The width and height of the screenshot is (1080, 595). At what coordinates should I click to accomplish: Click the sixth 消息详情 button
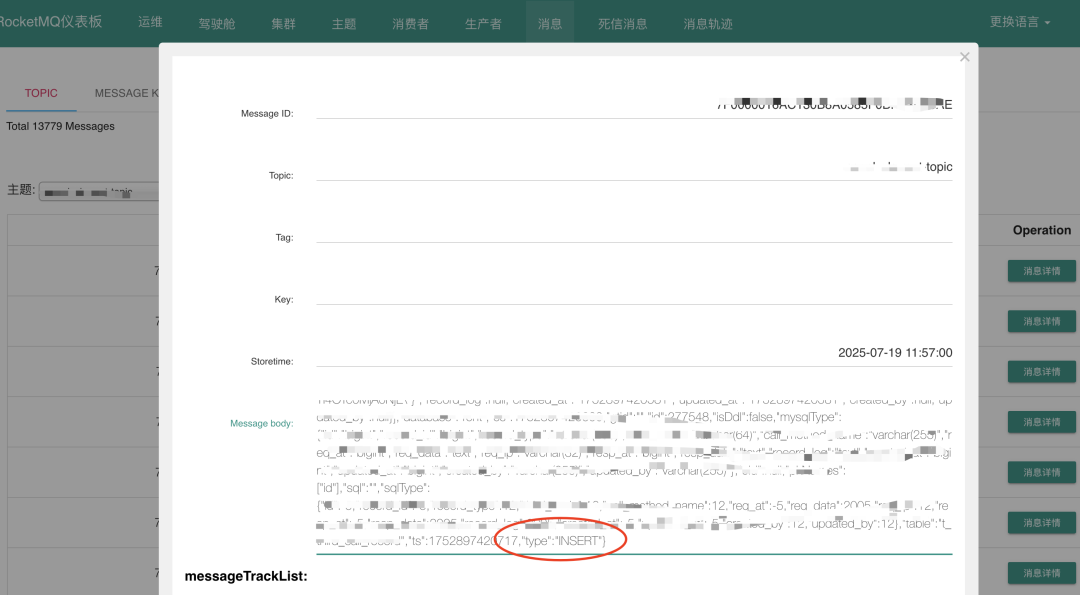point(1041,522)
